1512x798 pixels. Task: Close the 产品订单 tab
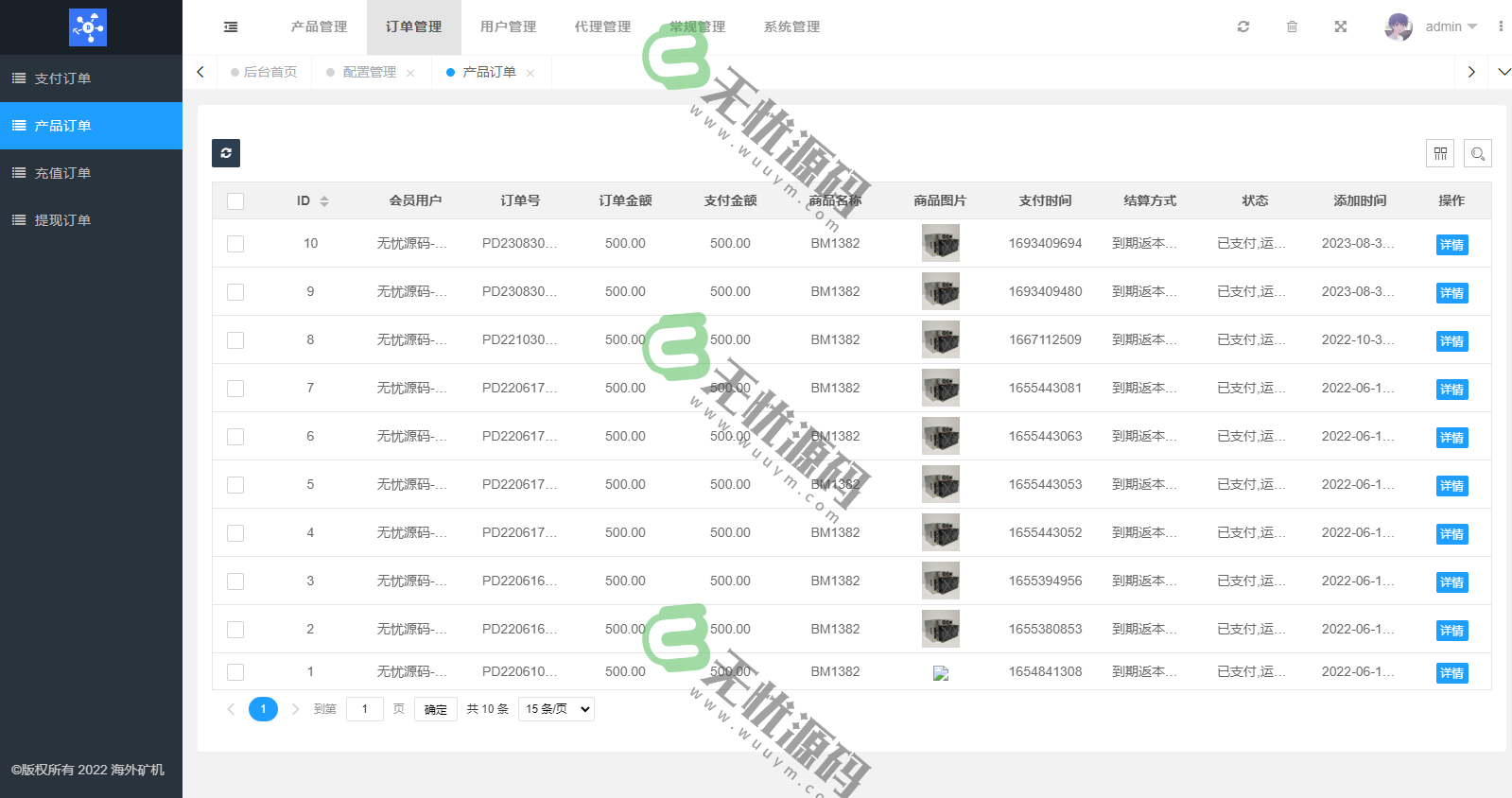530,73
